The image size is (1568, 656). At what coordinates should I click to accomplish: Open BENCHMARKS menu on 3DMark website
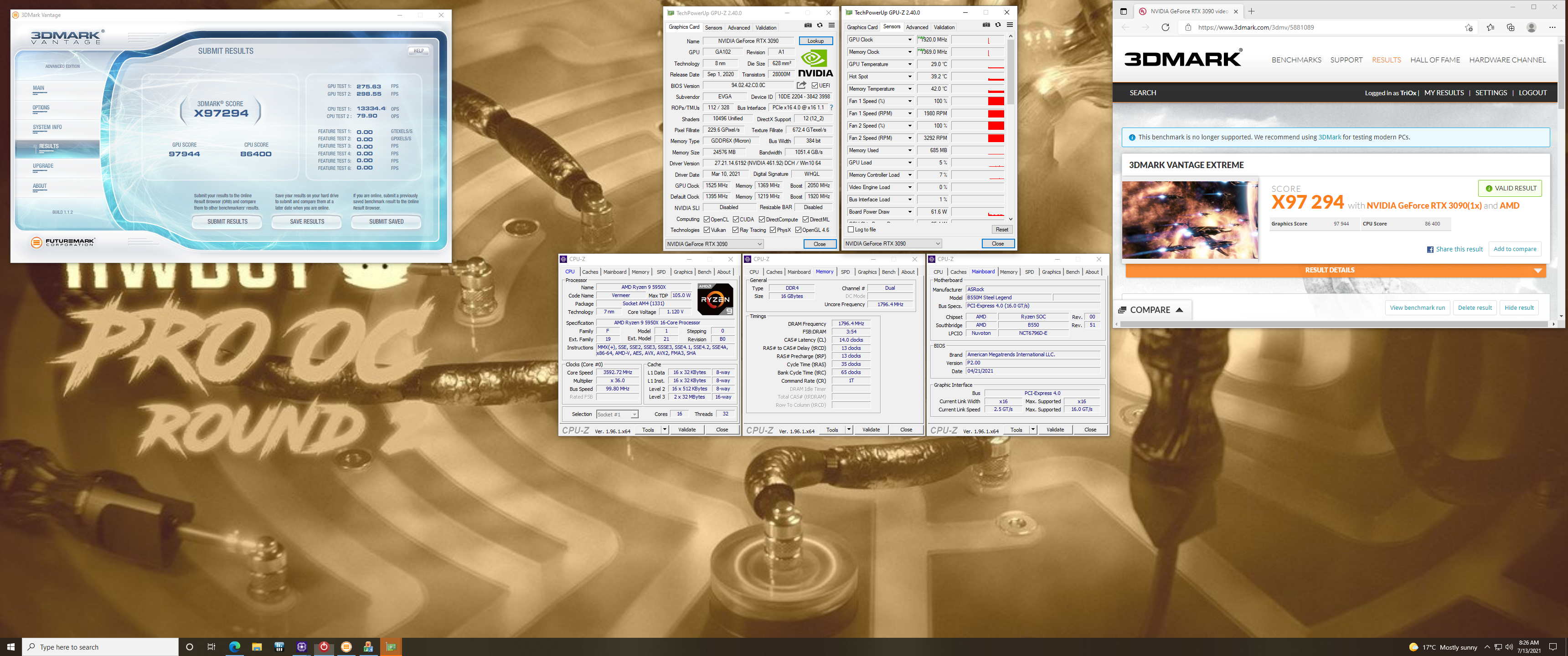pyautogui.click(x=1296, y=60)
